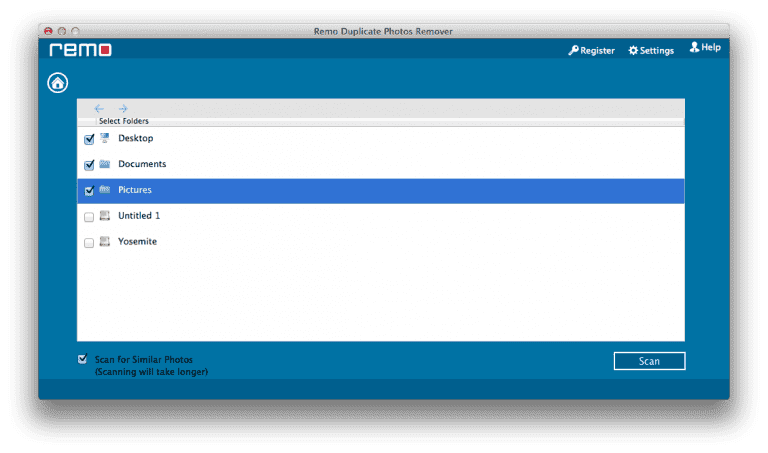The width and height of the screenshot is (768, 453).
Task: Click the back navigation arrow
Action: pyautogui.click(x=99, y=108)
